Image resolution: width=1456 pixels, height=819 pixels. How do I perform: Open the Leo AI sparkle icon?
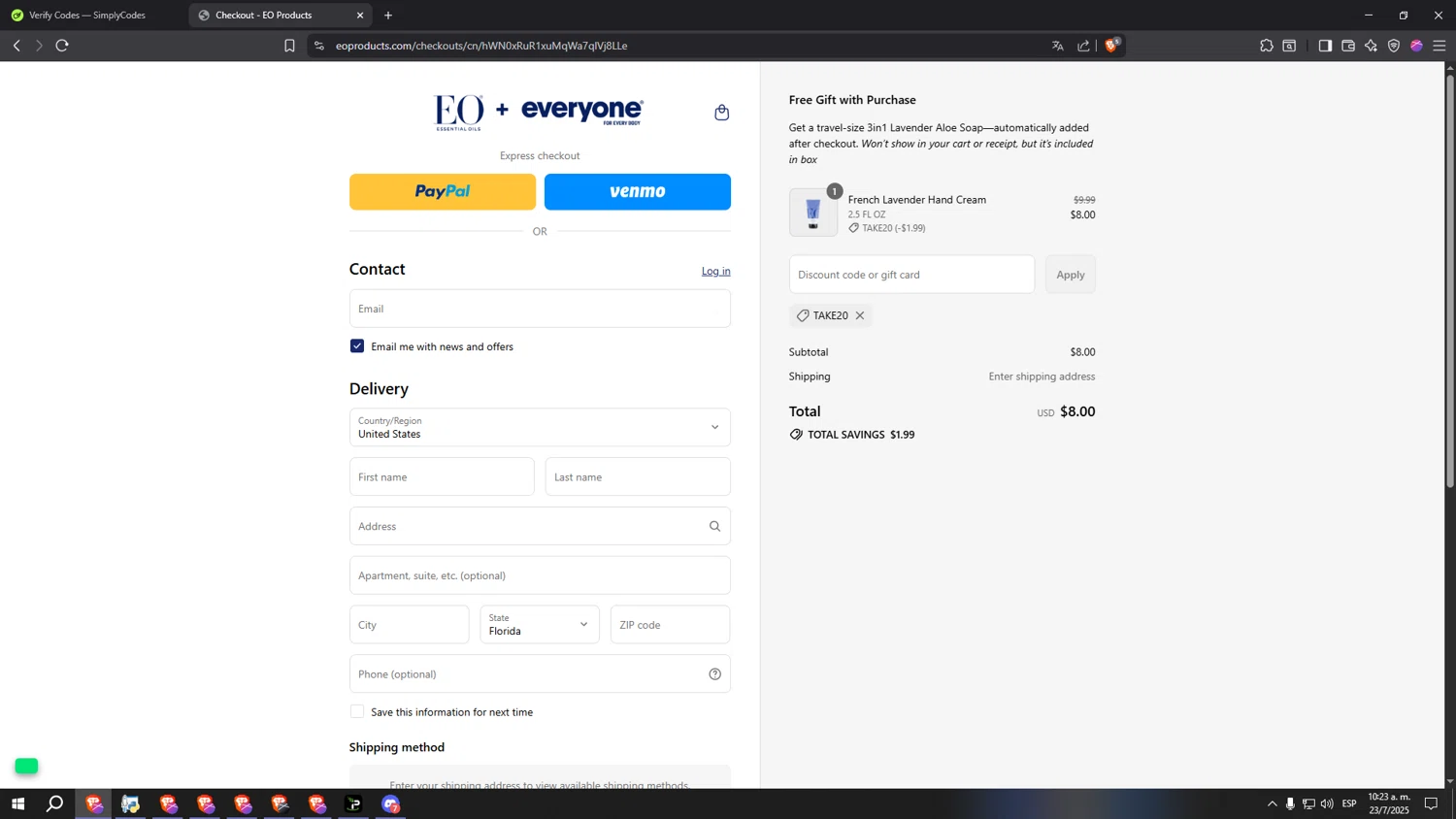coord(1371,46)
